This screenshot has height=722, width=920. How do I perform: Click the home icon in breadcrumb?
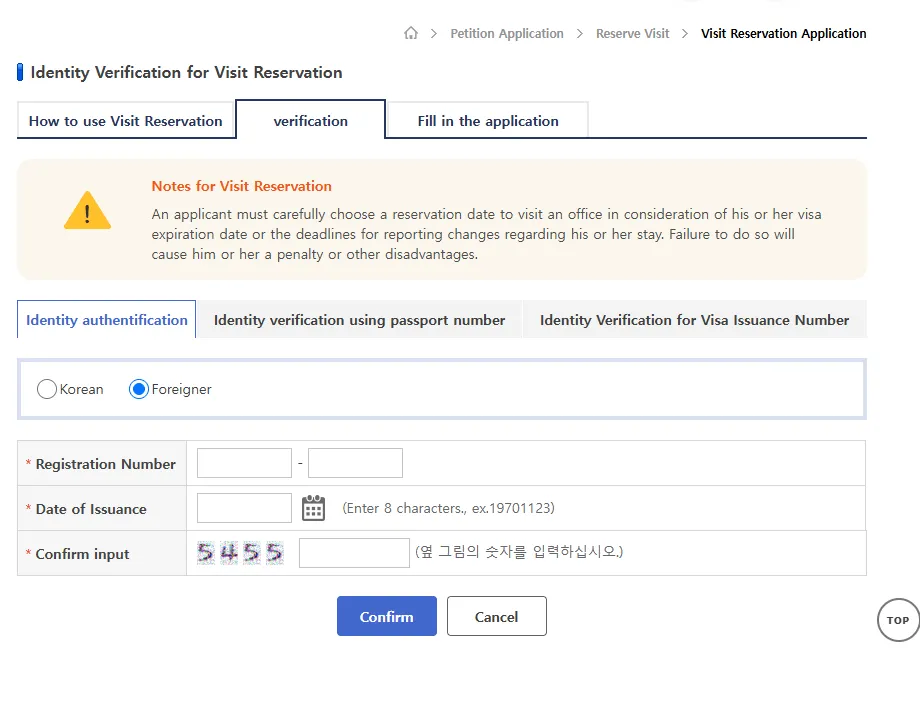pyautogui.click(x=411, y=33)
